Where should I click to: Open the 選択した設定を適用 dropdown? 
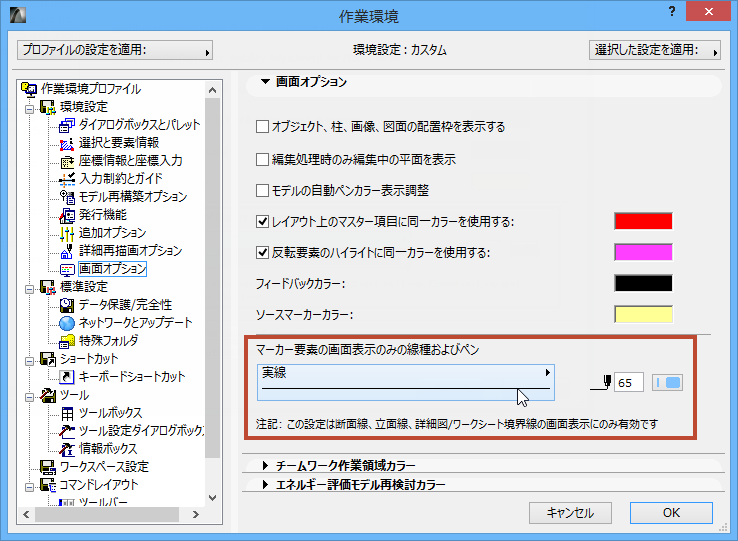point(655,50)
